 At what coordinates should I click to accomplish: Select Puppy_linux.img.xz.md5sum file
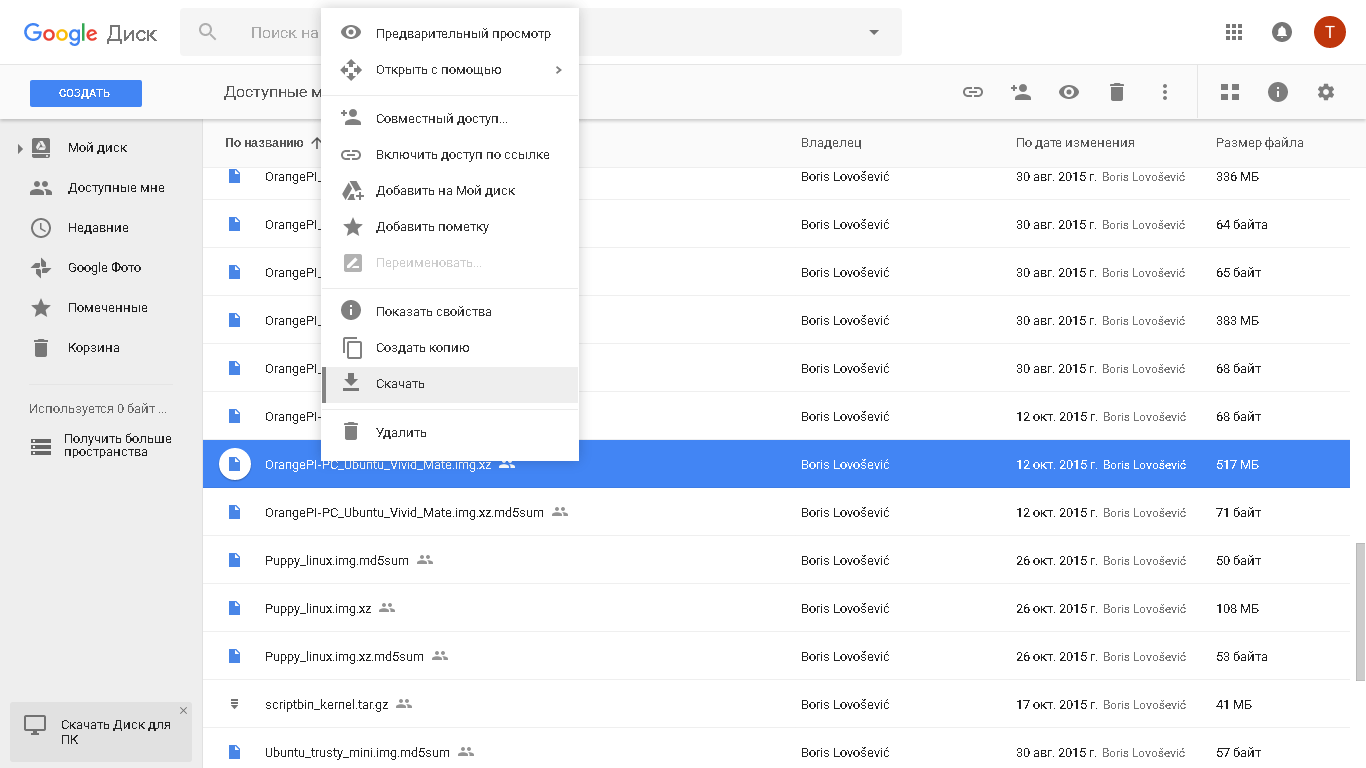776,656
